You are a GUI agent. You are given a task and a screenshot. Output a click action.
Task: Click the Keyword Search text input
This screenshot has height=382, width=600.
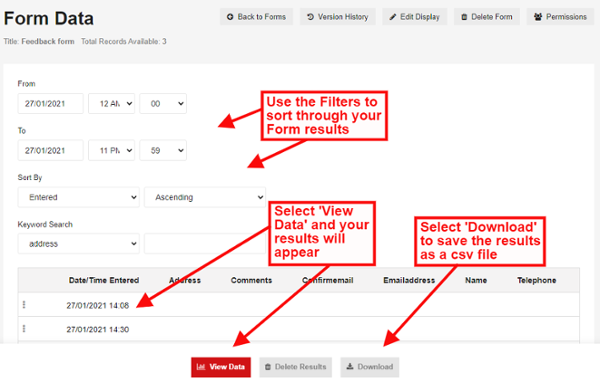(205, 244)
